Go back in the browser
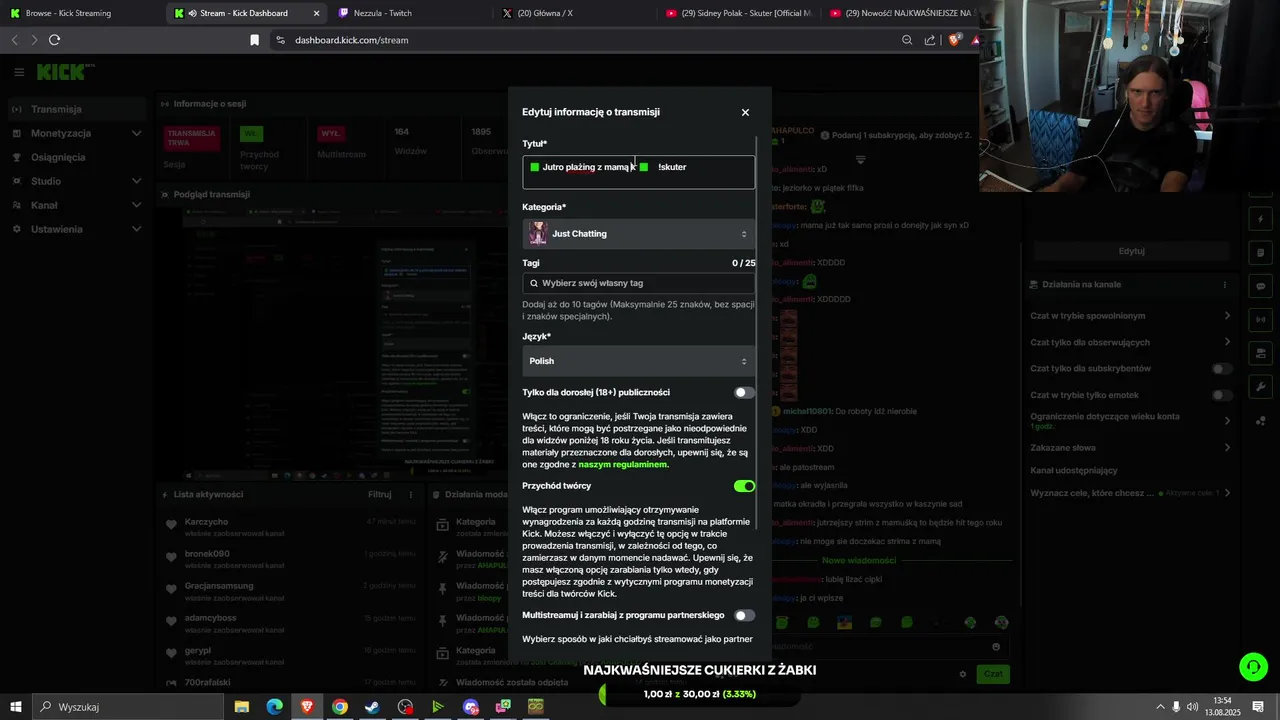Image resolution: width=1280 pixels, height=720 pixels. coord(14,40)
